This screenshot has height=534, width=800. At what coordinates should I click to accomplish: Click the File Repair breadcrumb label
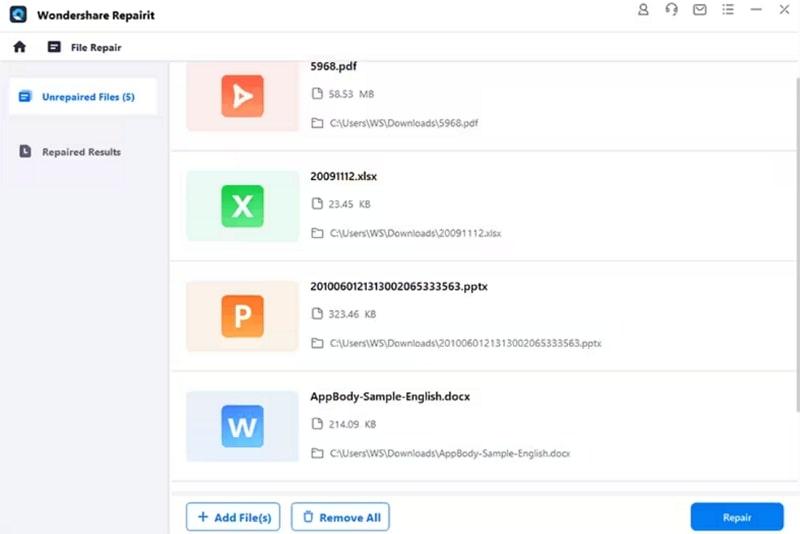[96, 47]
